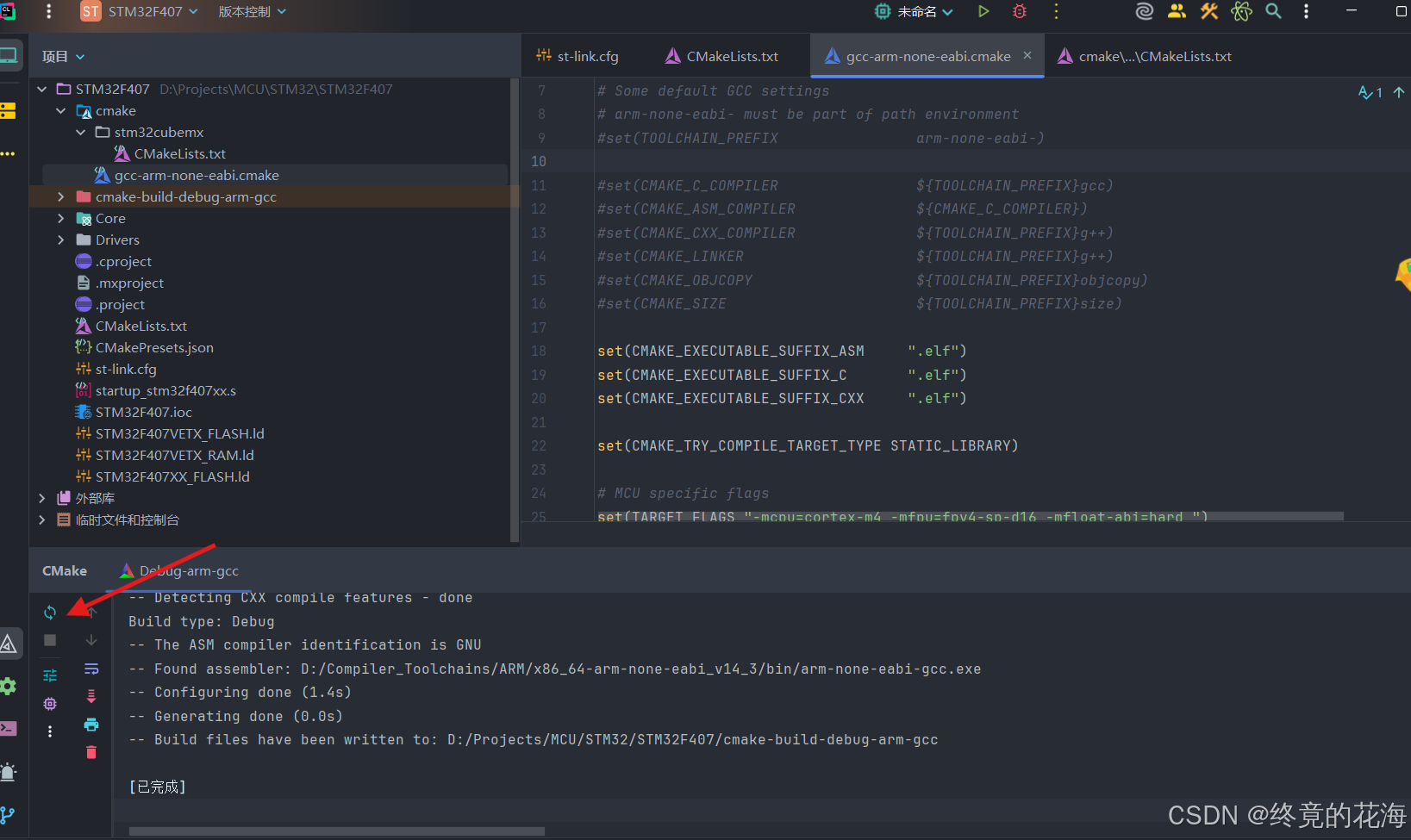Open more actions in CMake panel toolbar
This screenshot has height=840, width=1411.
tap(50, 731)
